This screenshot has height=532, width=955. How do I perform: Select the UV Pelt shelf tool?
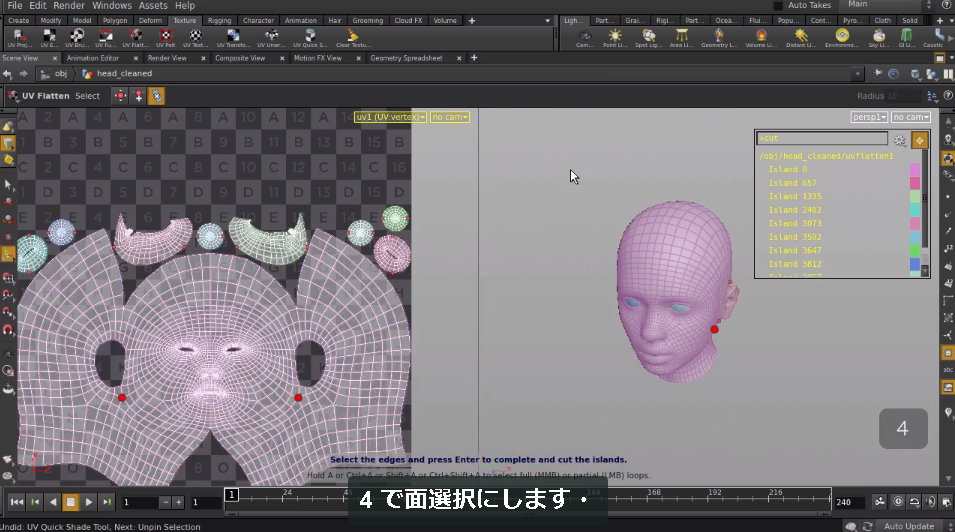[x=165, y=38]
